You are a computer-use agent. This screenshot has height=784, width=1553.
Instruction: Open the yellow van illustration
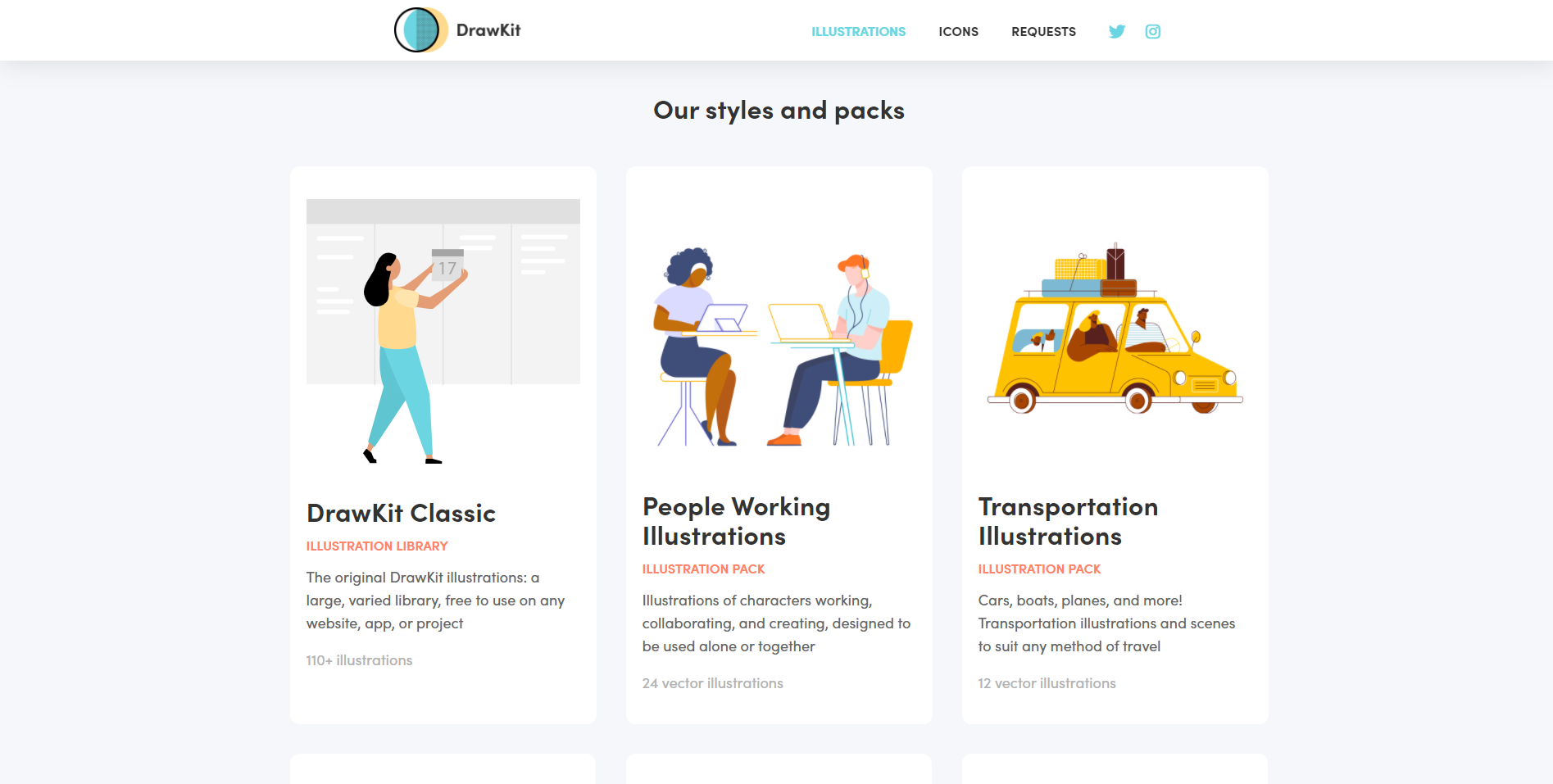(x=1115, y=328)
